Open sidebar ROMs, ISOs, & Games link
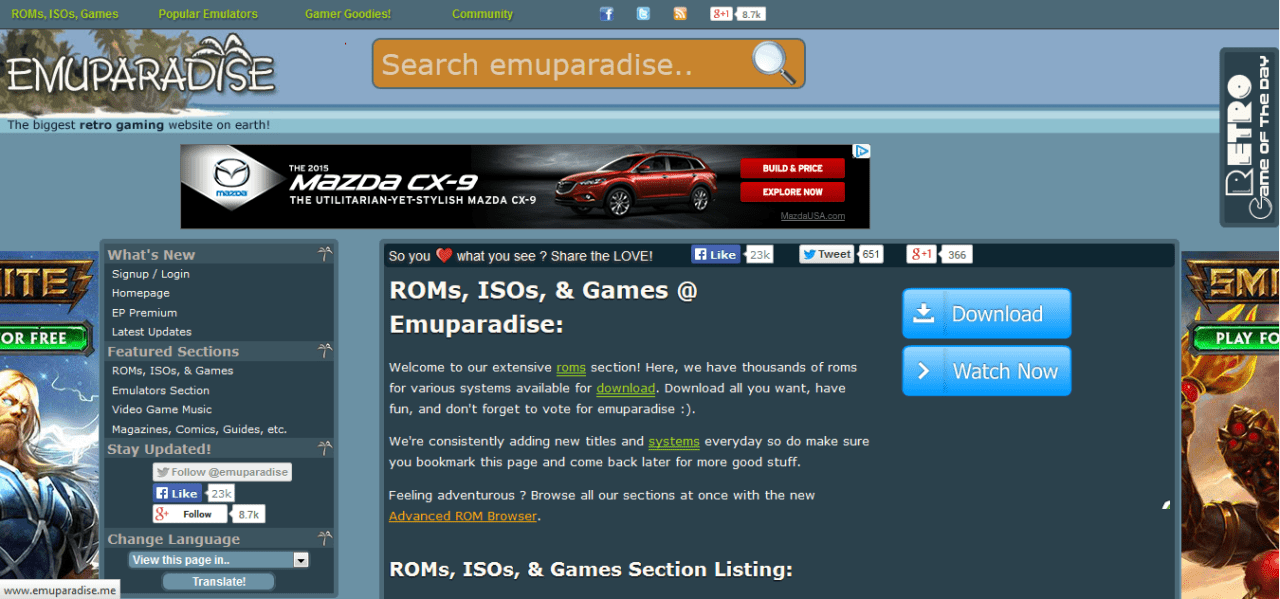 [x=173, y=371]
